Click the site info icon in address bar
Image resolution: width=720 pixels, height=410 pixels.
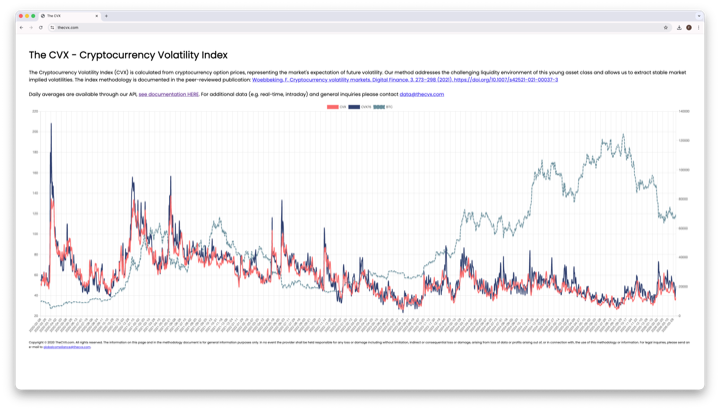[x=52, y=28]
